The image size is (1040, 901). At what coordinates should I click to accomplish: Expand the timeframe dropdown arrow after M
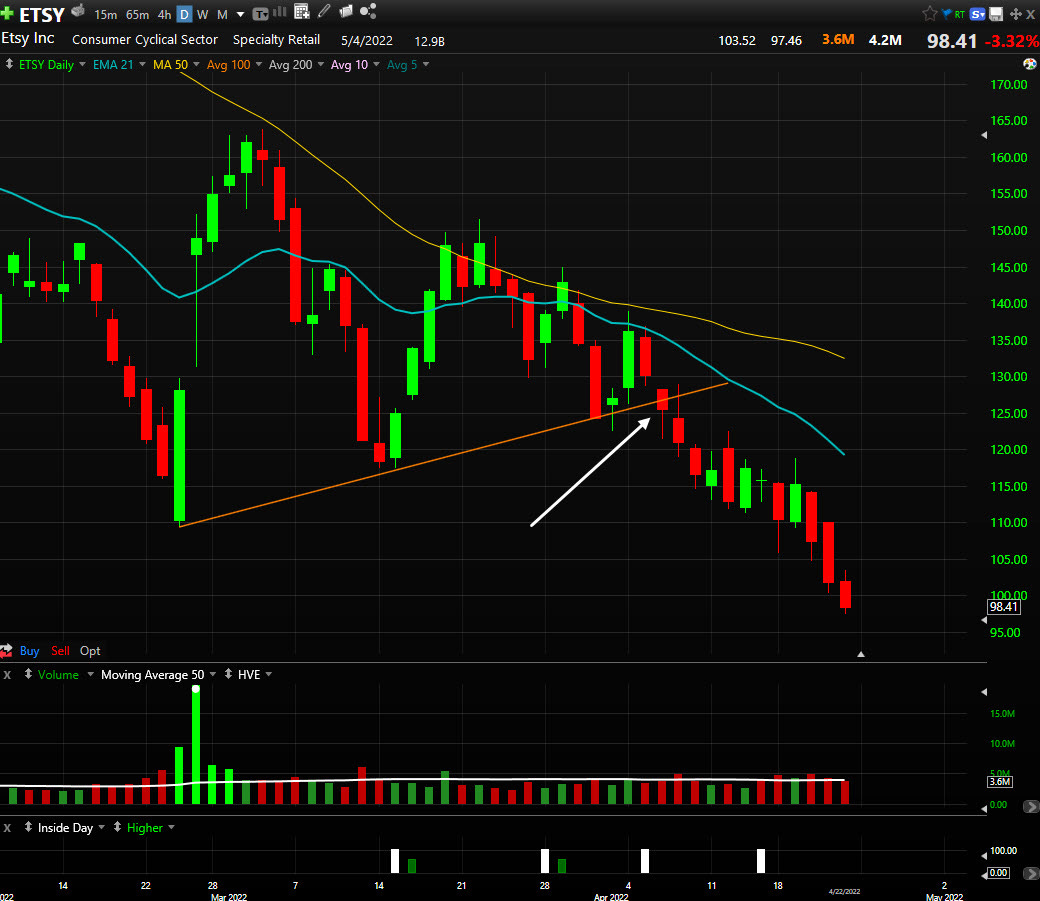tap(240, 15)
